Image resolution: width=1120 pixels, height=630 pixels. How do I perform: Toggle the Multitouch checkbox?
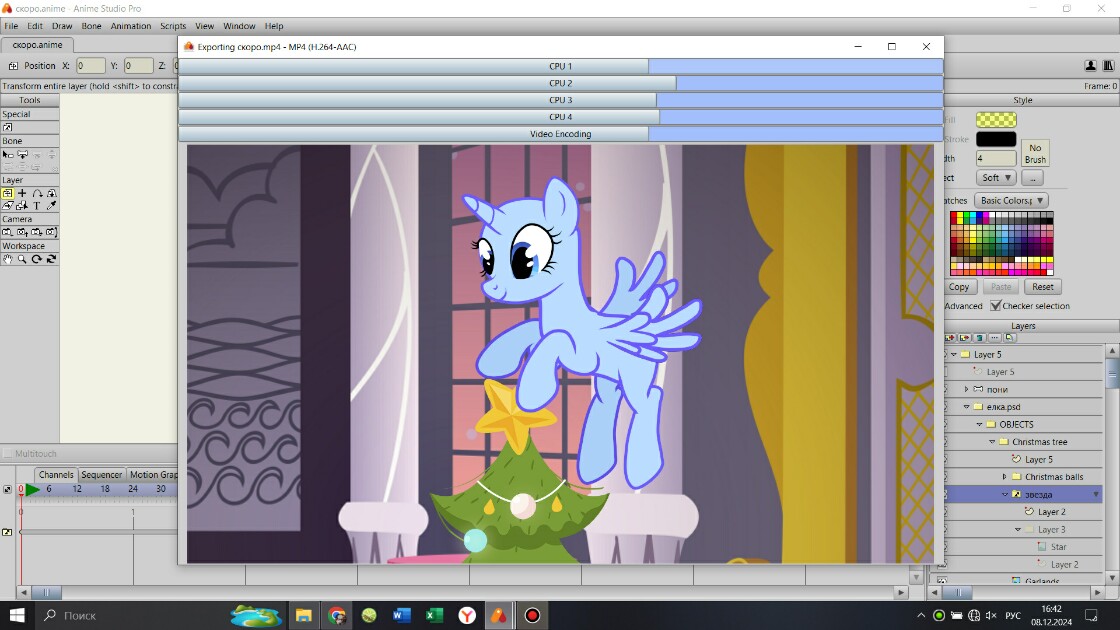point(8,454)
